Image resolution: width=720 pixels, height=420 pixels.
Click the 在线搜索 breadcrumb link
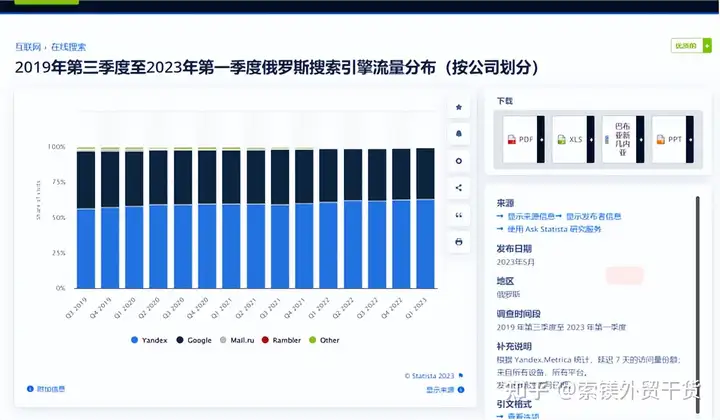(68, 47)
